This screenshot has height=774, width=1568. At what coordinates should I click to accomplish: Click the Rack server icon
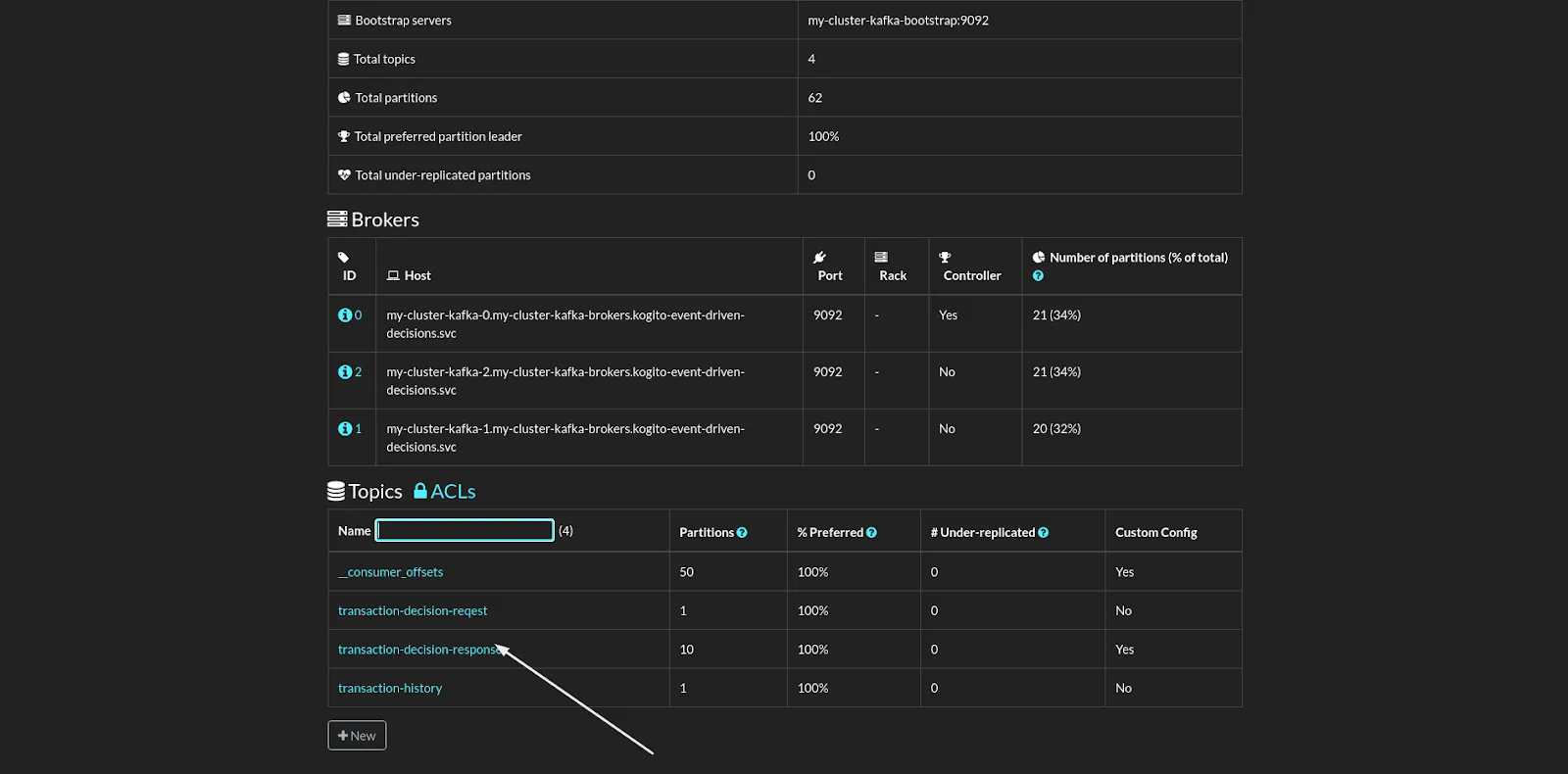(x=881, y=258)
